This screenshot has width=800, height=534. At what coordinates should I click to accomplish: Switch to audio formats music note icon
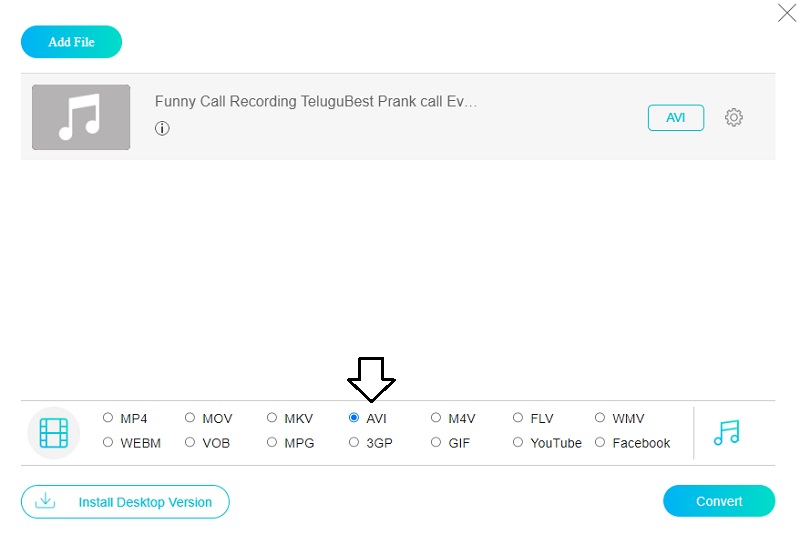click(727, 432)
